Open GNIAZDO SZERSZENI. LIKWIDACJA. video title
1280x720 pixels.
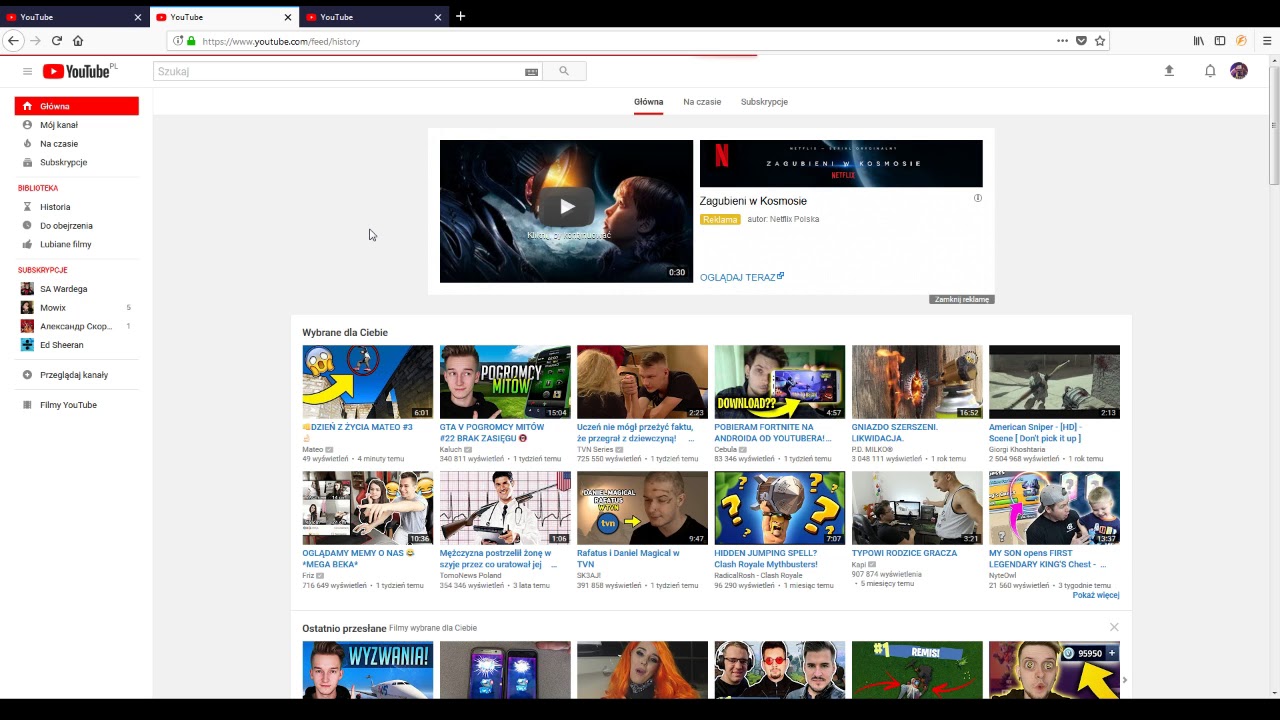(895, 433)
